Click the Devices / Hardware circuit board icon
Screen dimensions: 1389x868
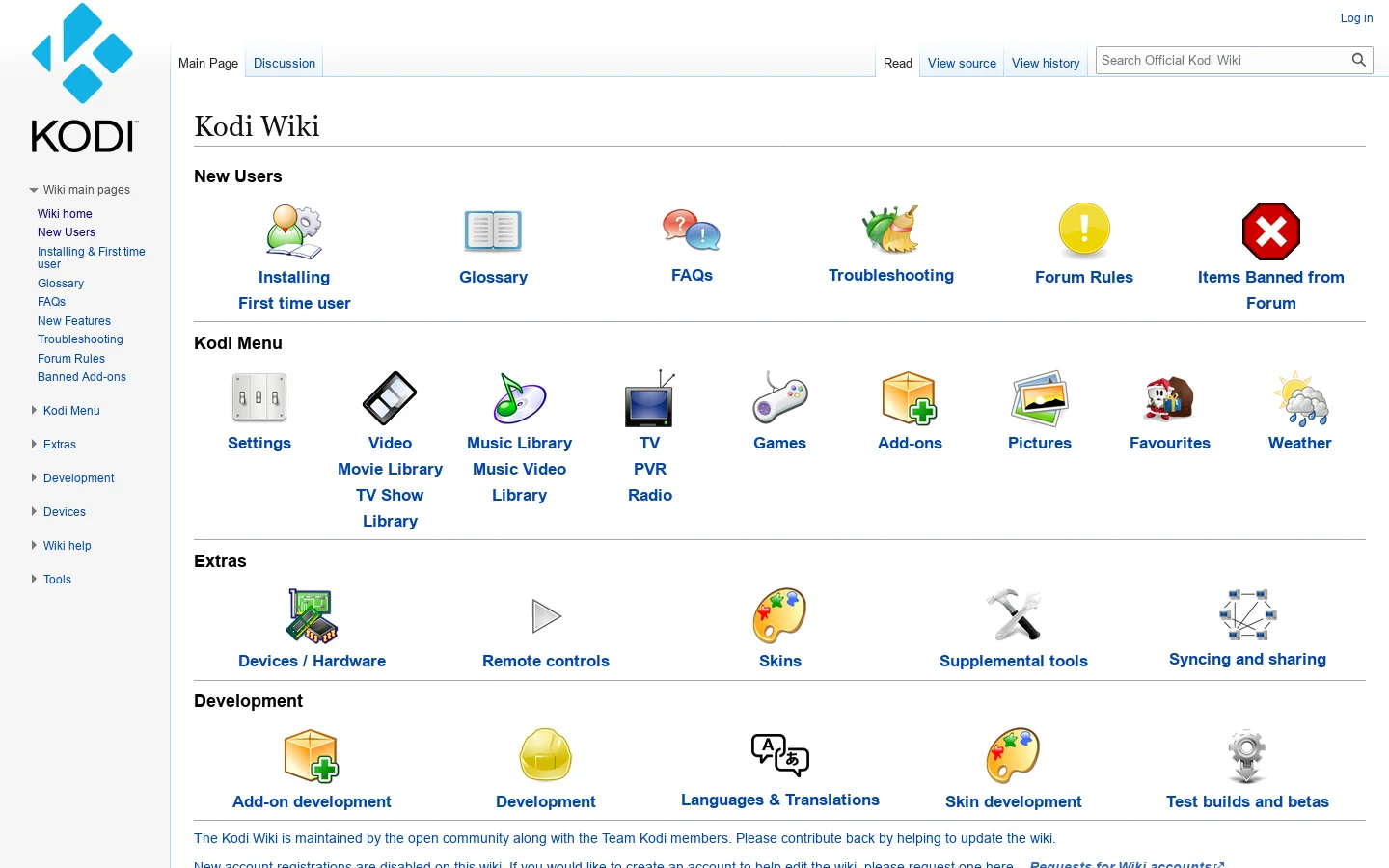click(312, 615)
